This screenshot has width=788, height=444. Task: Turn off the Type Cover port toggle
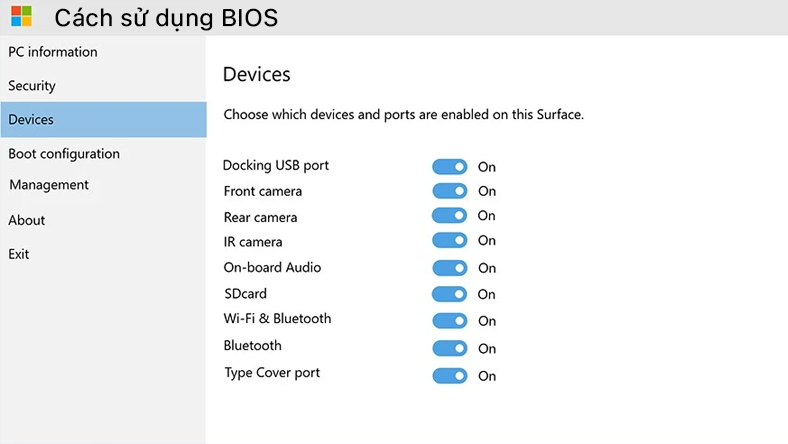tap(450, 376)
